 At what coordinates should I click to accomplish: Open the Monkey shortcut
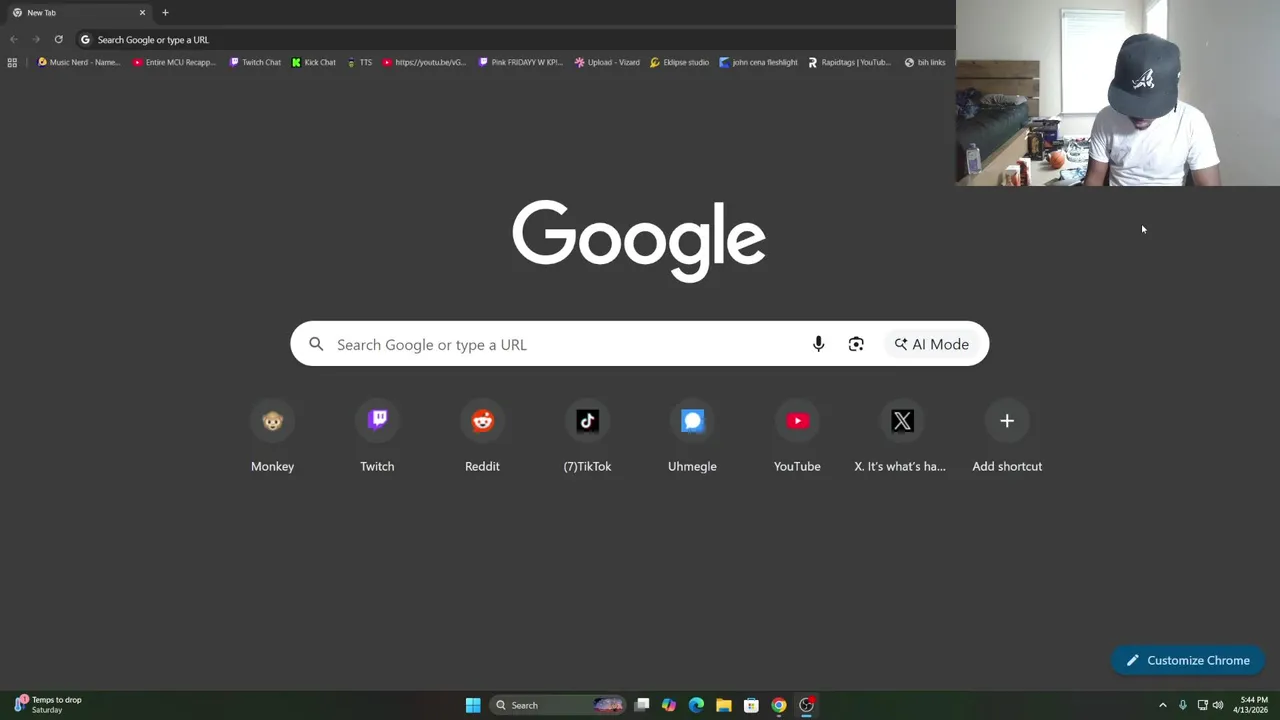pos(272,438)
